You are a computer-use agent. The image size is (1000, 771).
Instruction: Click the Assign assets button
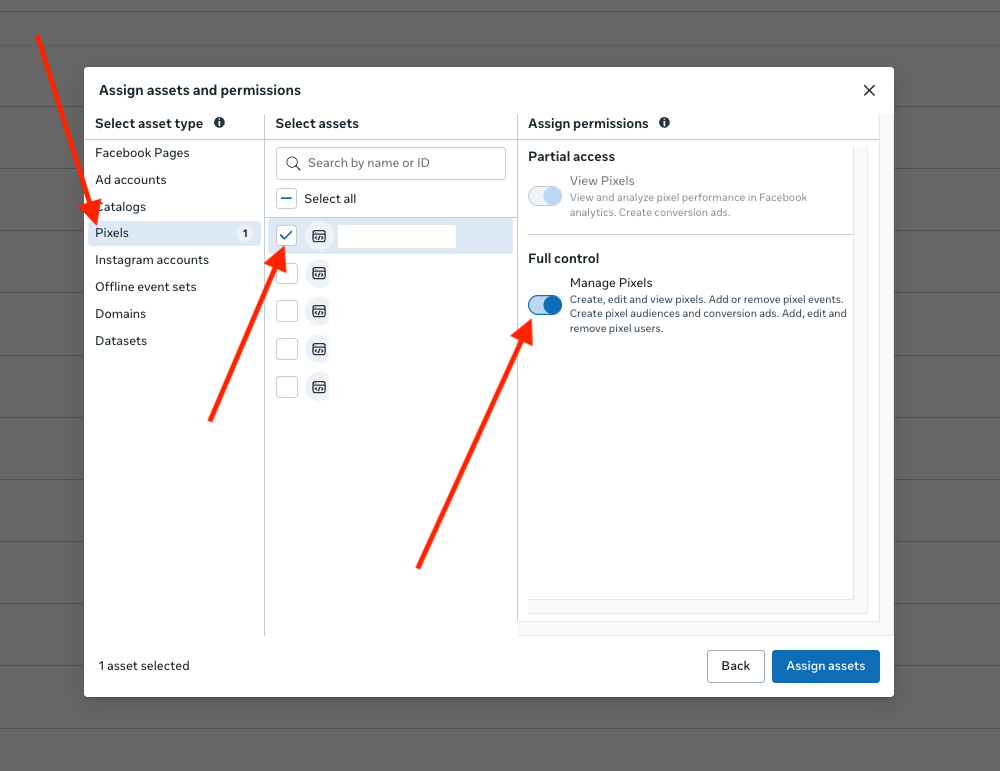pos(825,666)
